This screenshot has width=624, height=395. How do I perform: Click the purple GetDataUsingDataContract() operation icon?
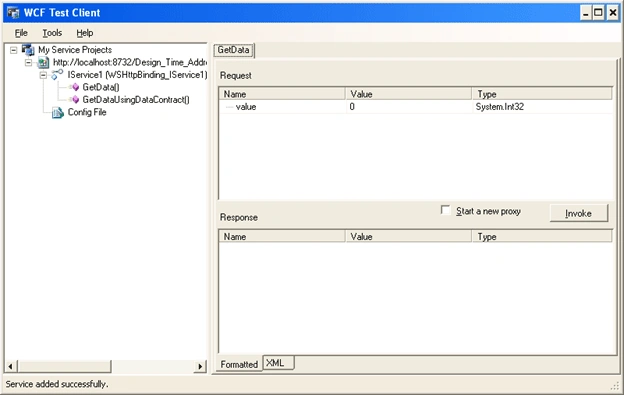tap(75, 99)
